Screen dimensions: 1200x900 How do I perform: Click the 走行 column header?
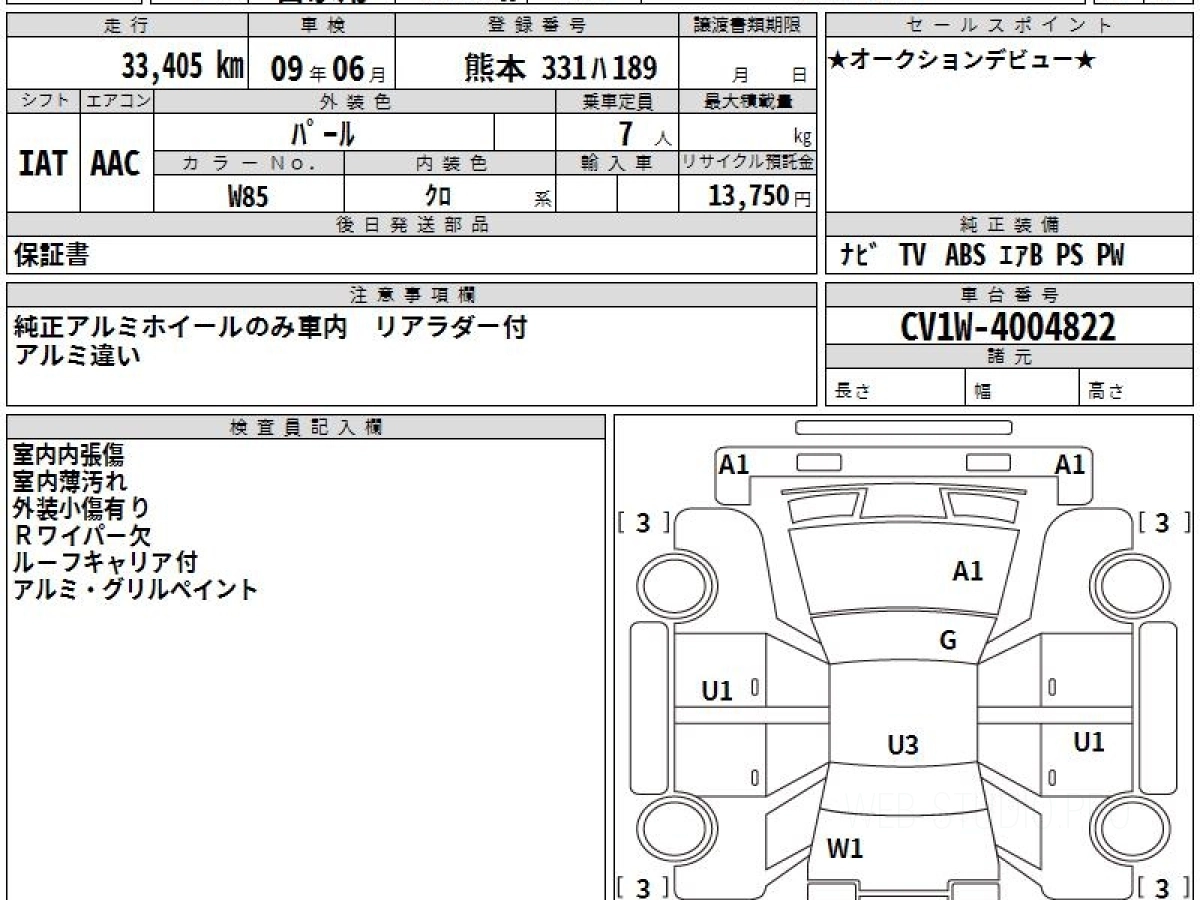click(127, 26)
